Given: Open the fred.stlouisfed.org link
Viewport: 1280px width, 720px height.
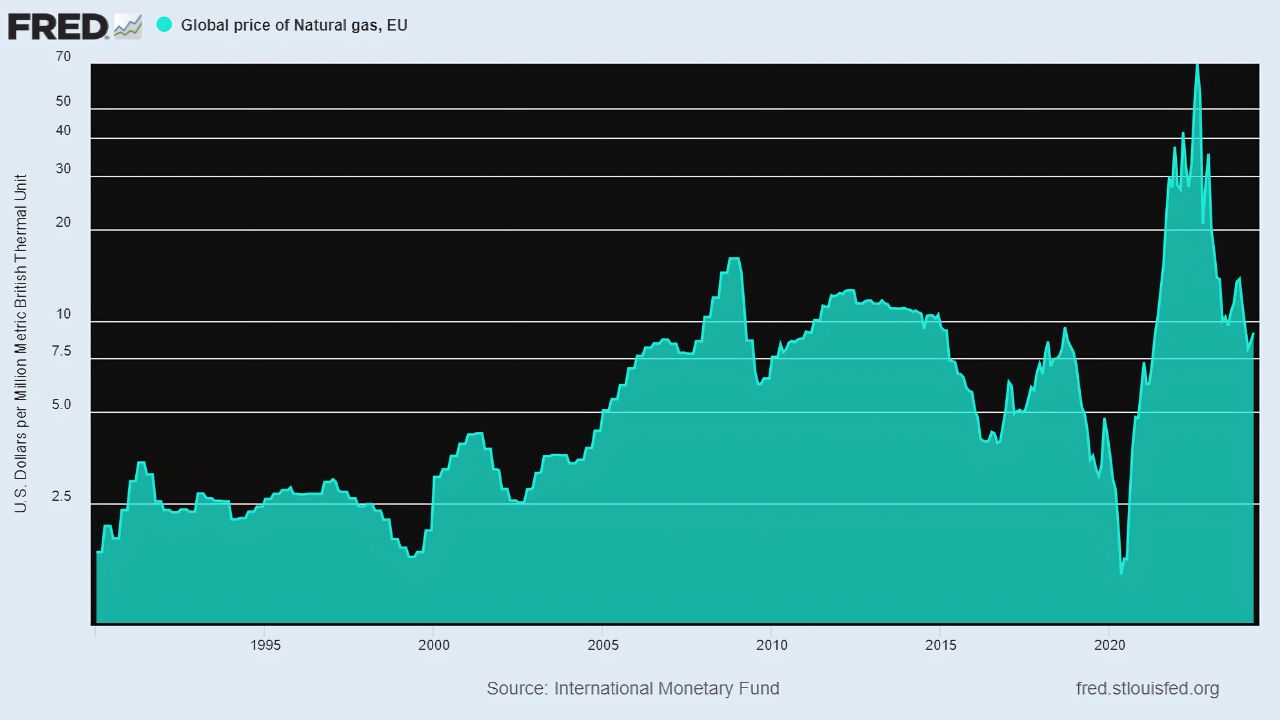Looking at the screenshot, I should tap(1147, 689).
